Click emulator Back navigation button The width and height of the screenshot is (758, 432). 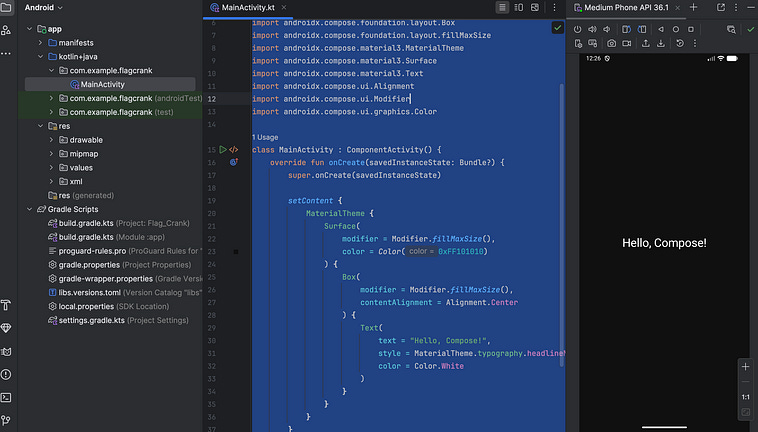click(661, 29)
